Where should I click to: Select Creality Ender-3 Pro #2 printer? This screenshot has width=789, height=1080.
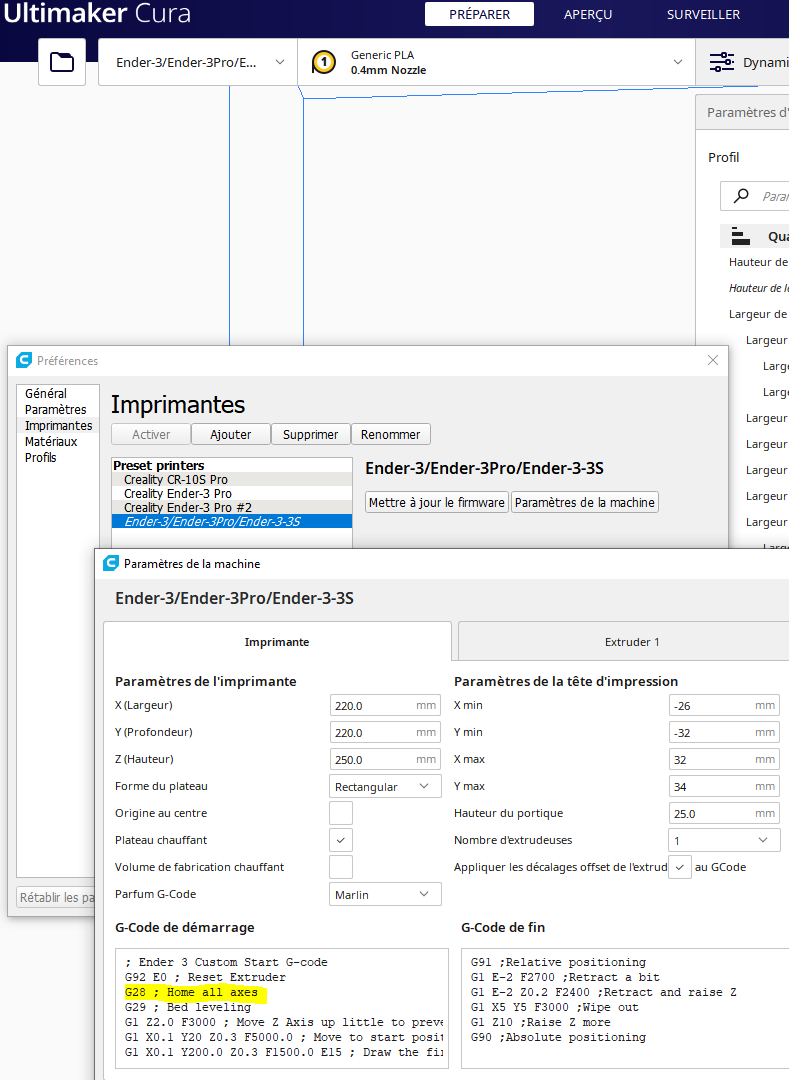tap(231, 508)
